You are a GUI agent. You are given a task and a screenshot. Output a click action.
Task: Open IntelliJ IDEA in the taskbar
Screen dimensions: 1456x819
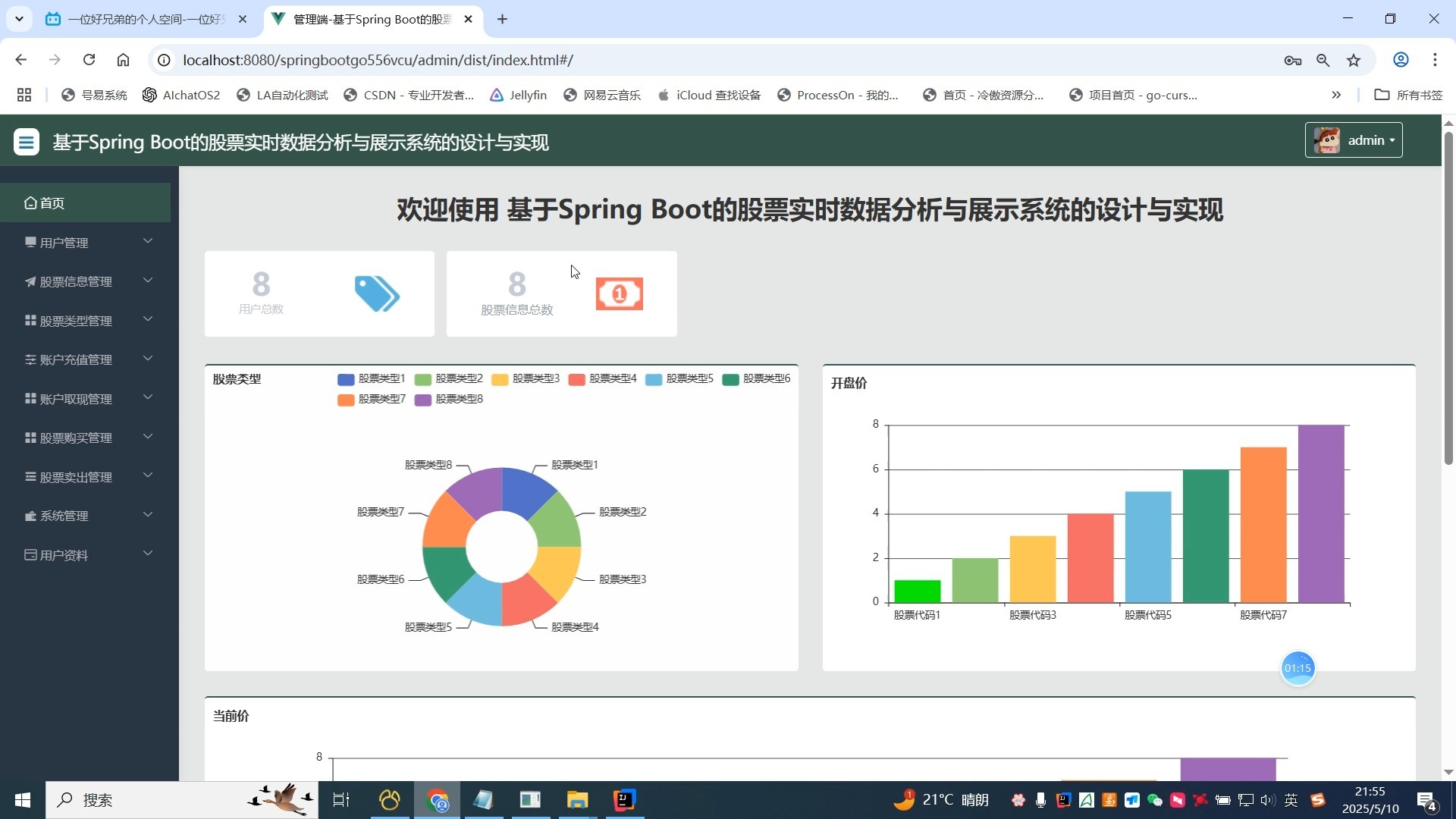624,800
